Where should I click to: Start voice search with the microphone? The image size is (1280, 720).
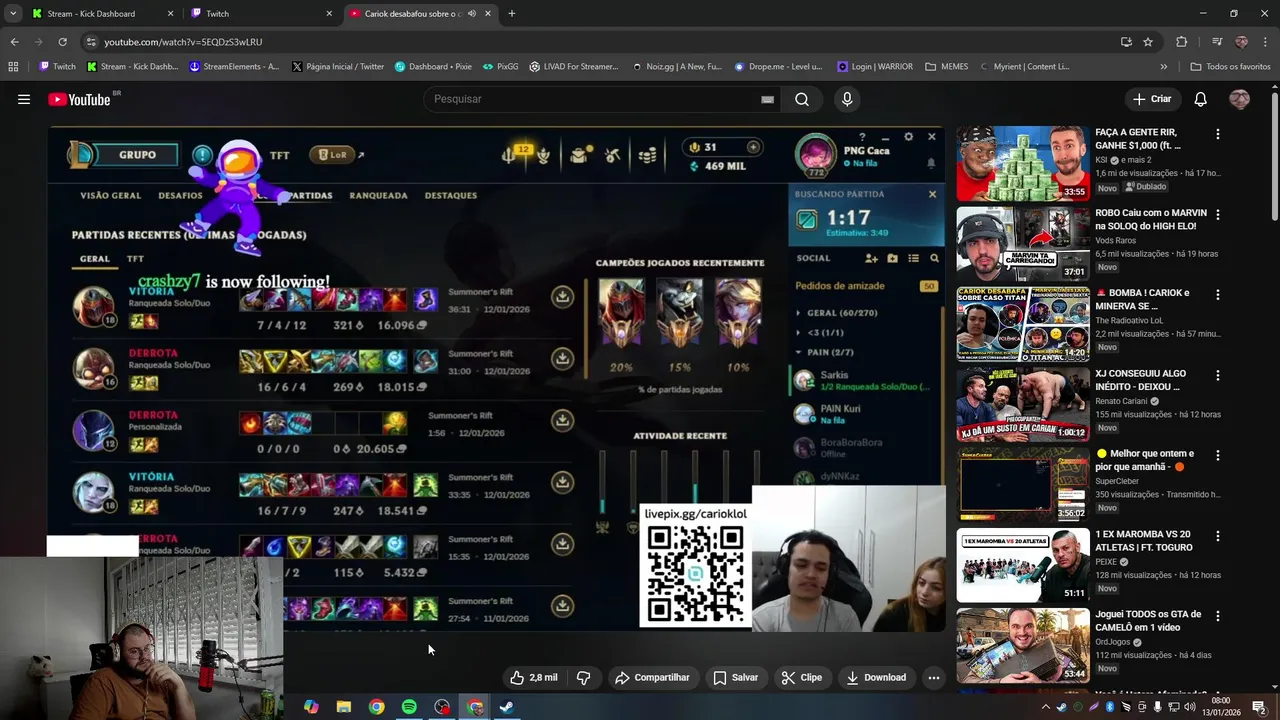pyautogui.click(x=847, y=99)
